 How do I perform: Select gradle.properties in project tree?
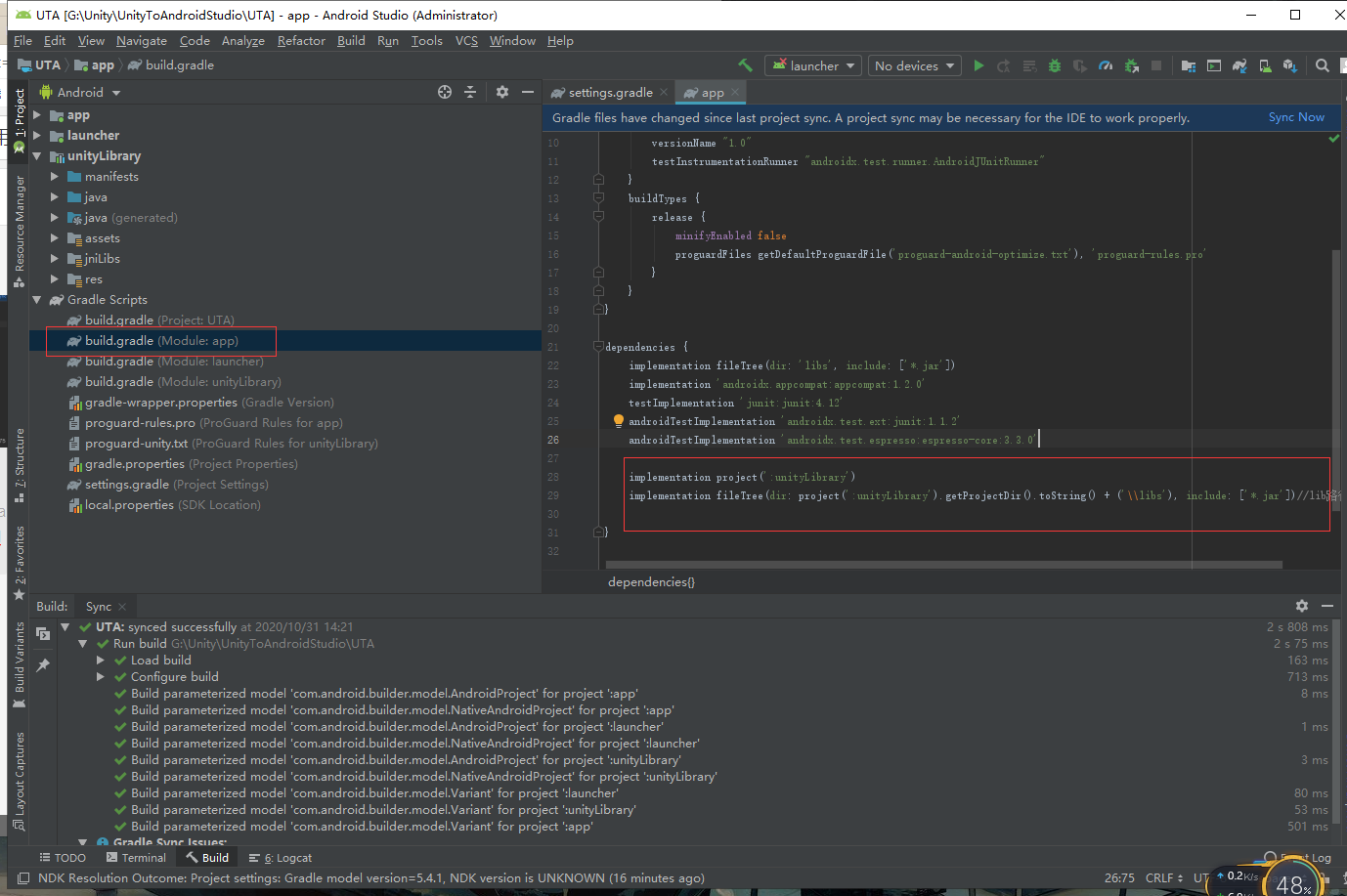182,464
